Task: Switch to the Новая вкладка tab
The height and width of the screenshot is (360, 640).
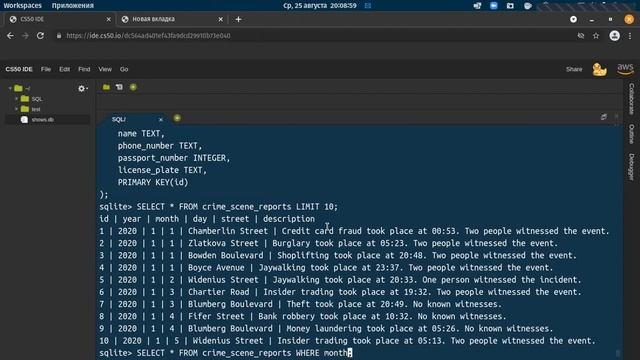Action: (171, 19)
